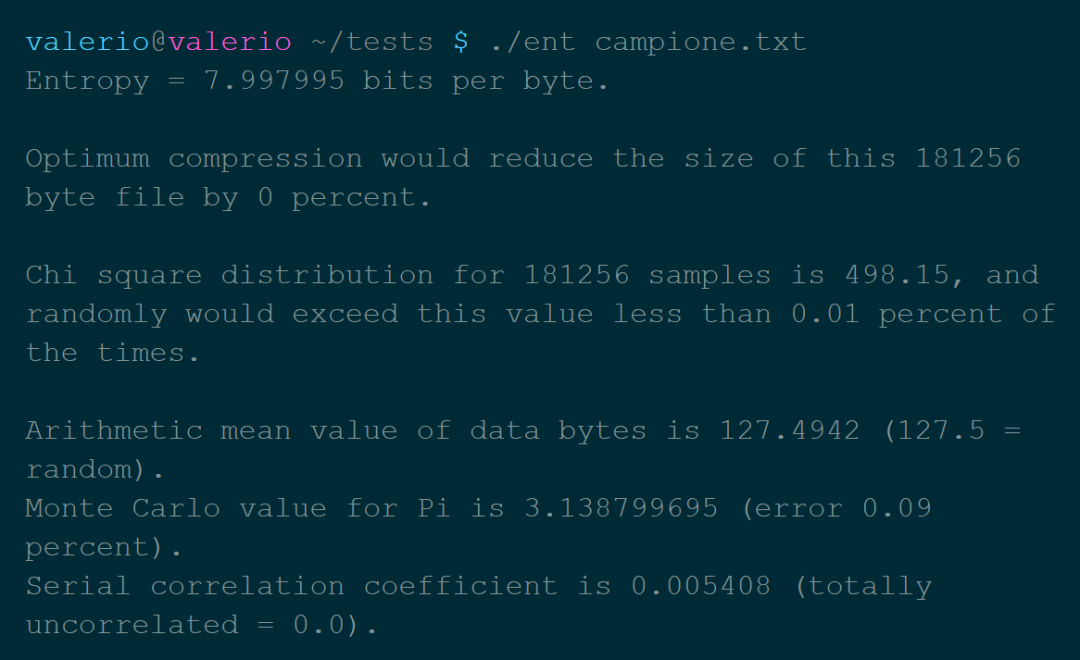Click the username "valerio" in the prompt
The width and height of the screenshot is (1080, 660).
pyautogui.click(x=88, y=42)
